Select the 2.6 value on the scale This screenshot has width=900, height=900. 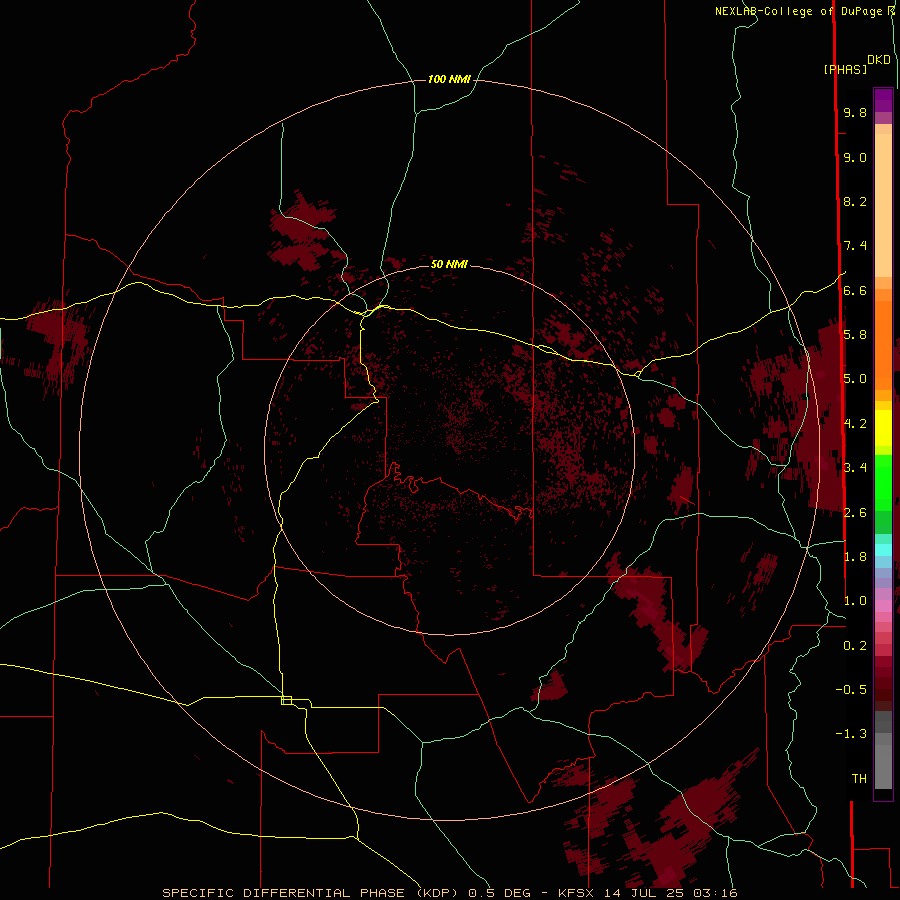pyautogui.click(x=855, y=512)
